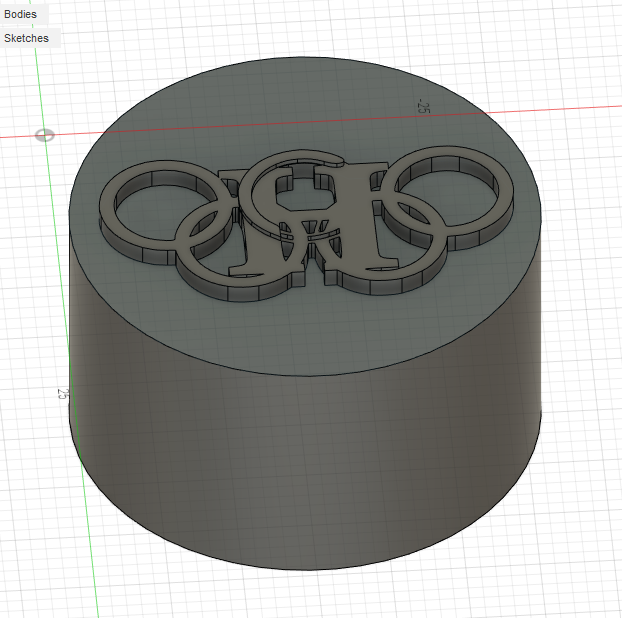This screenshot has height=618, width=622.
Task: Click the '-25' grid axis label
Action: click(x=423, y=106)
